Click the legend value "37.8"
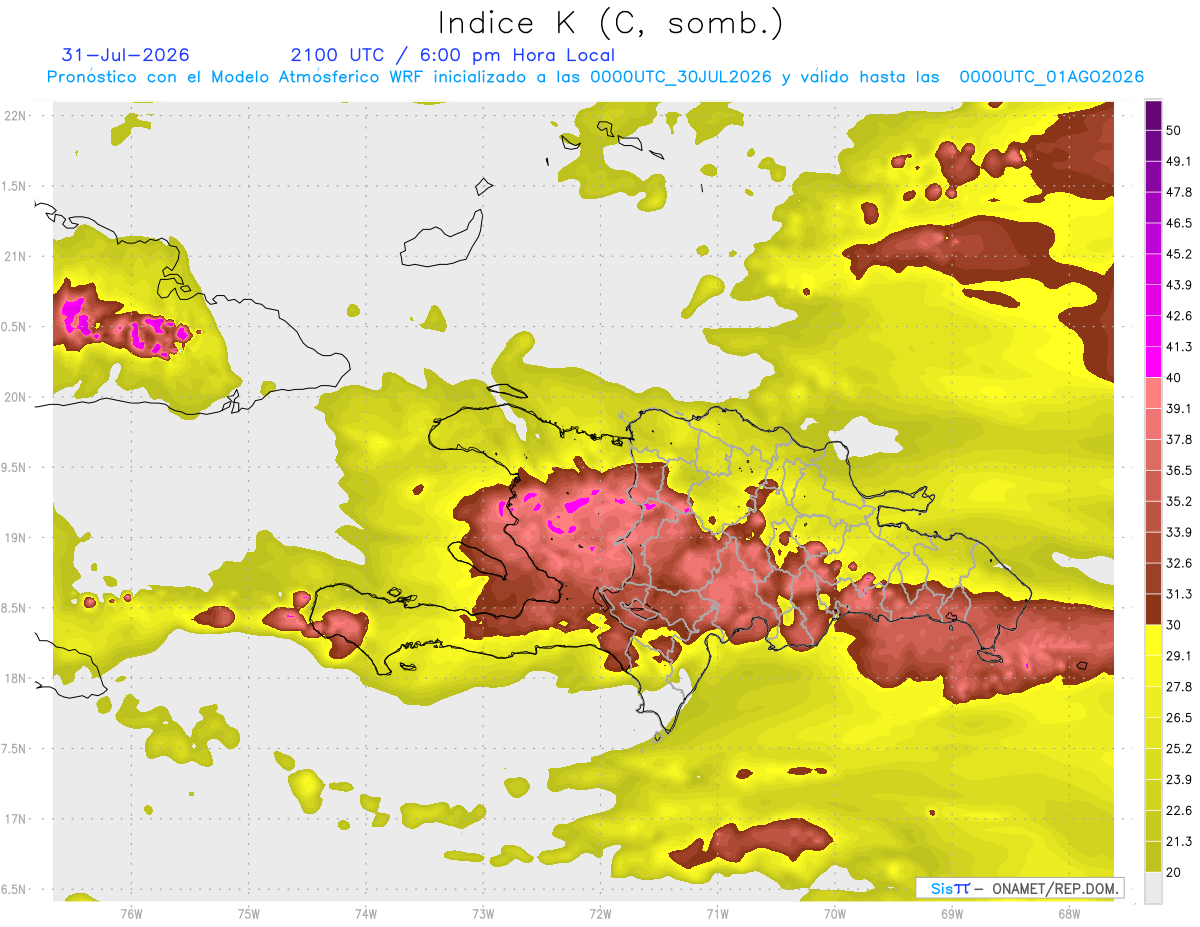Image resolution: width=1200 pixels, height=927 pixels. pos(1179,439)
